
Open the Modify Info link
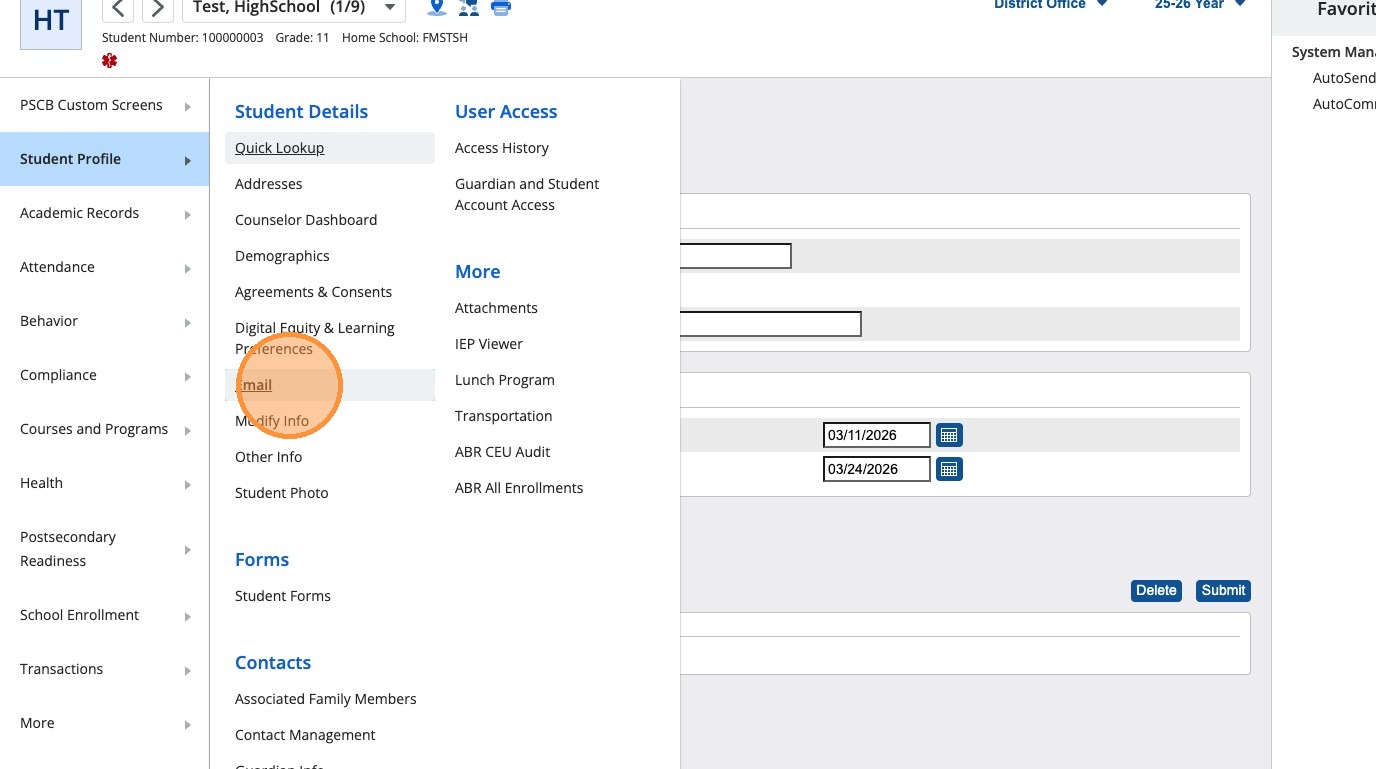coord(272,421)
